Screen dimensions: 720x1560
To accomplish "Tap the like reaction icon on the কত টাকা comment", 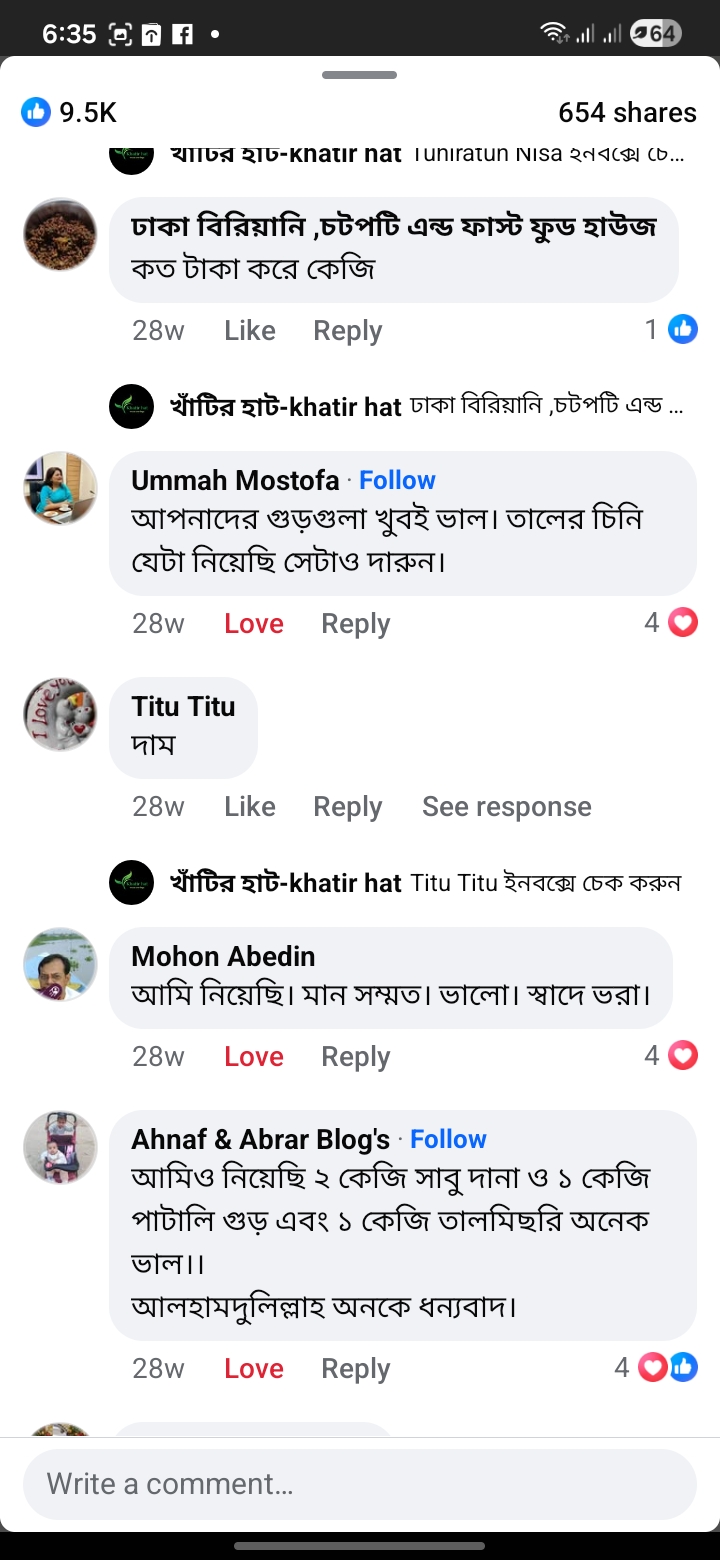I will pyautogui.click(x=683, y=329).
